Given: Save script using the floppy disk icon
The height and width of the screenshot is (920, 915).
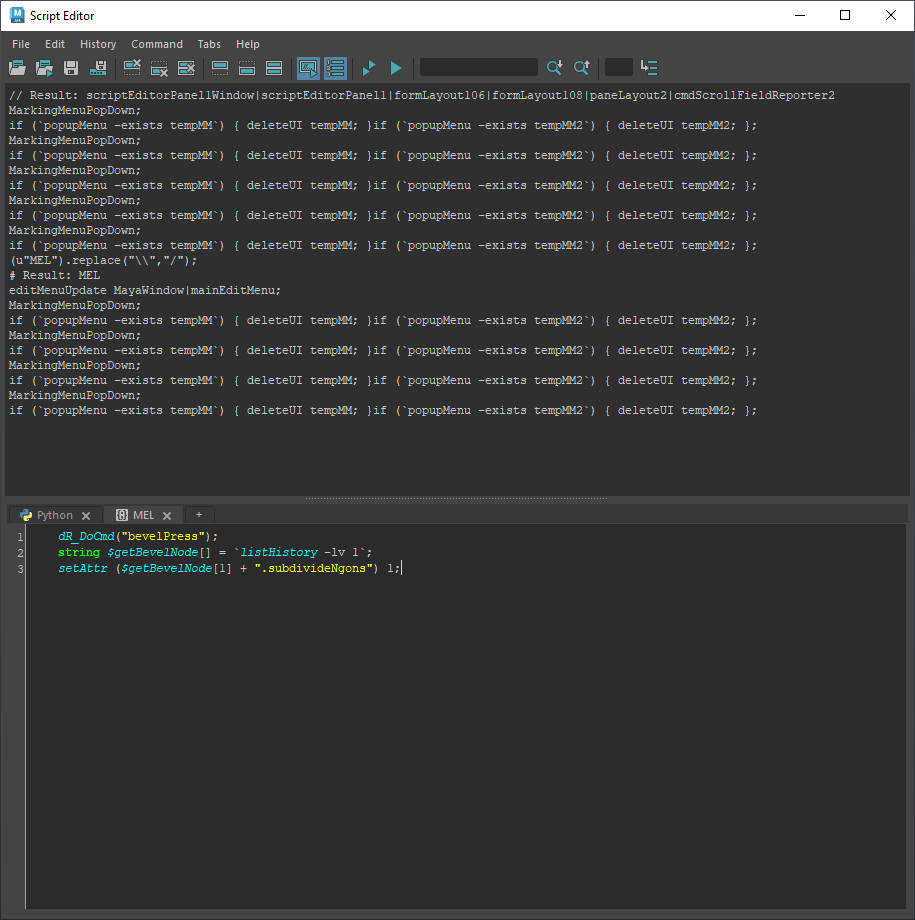Looking at the screenshot, I should click(x=71, y=68).
